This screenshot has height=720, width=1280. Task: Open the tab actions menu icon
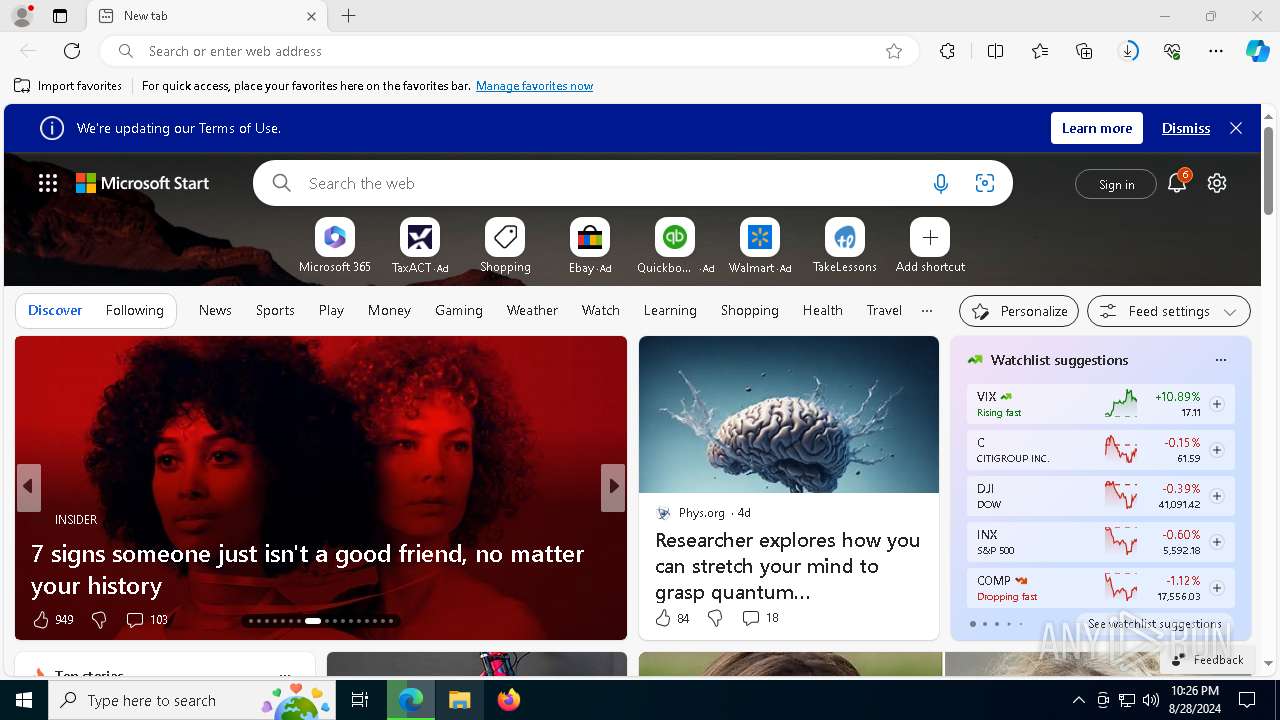point(60,16)
